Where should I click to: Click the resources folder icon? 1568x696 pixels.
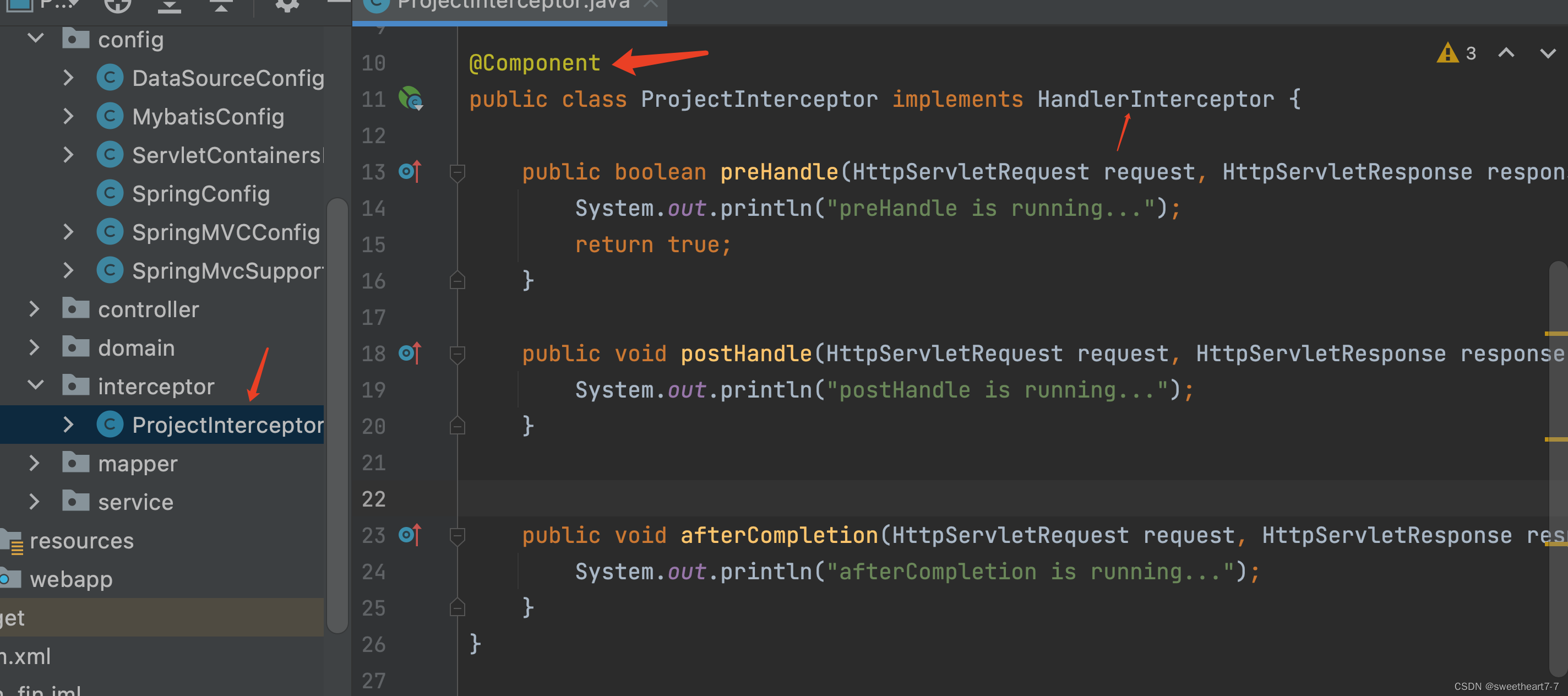pos(12,541)
